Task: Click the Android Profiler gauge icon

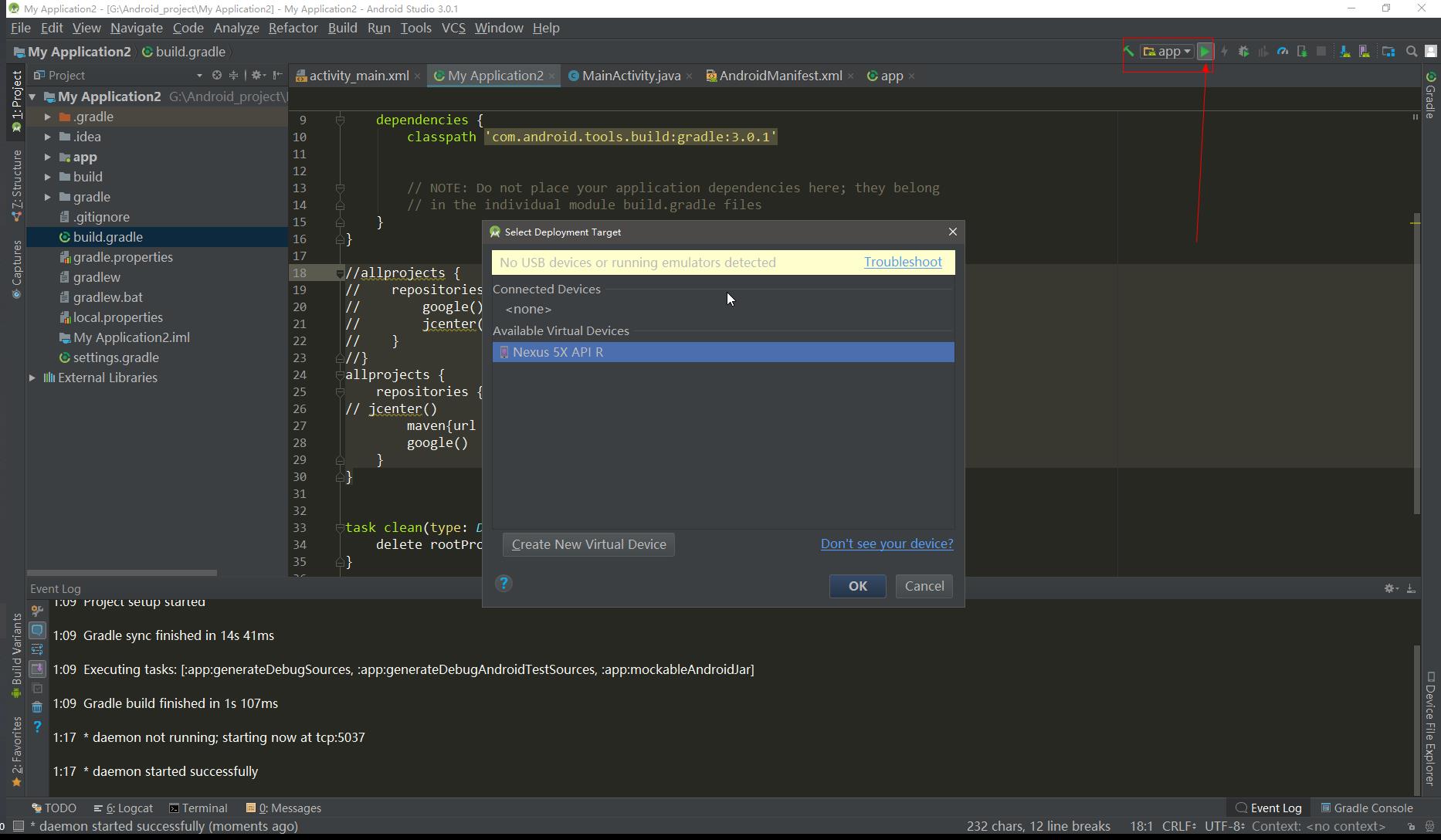Action: (1283, 52)
